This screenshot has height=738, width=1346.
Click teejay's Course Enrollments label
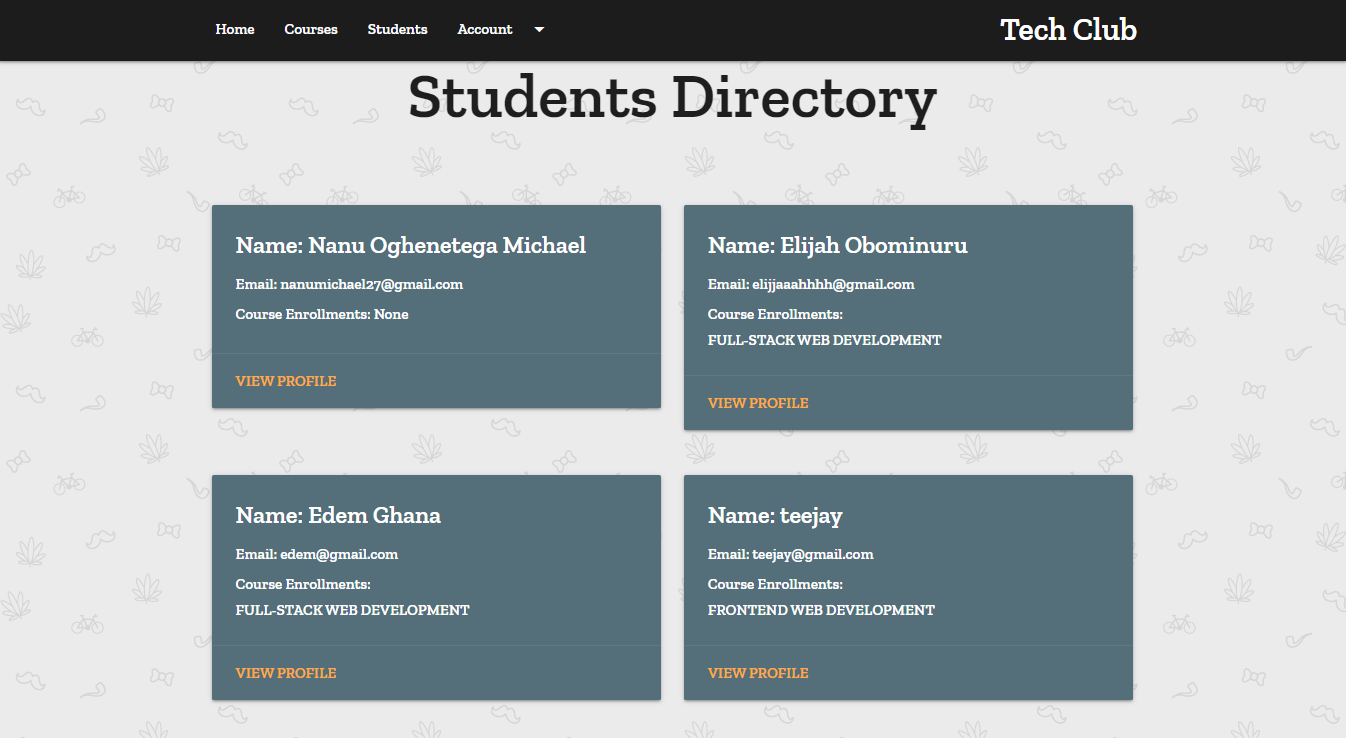(776, 584)
